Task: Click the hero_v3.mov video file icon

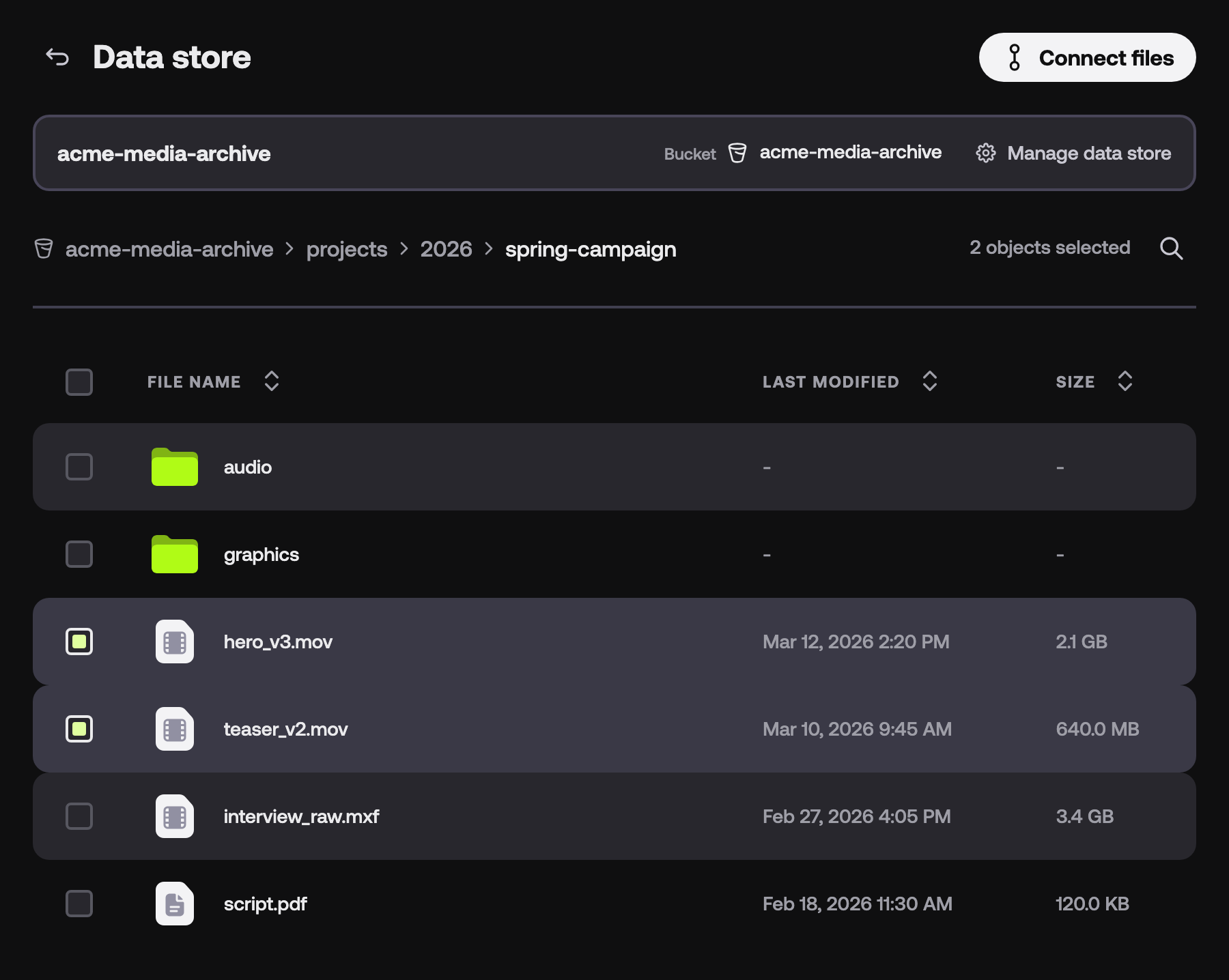Action: click(x=175, y=642)
